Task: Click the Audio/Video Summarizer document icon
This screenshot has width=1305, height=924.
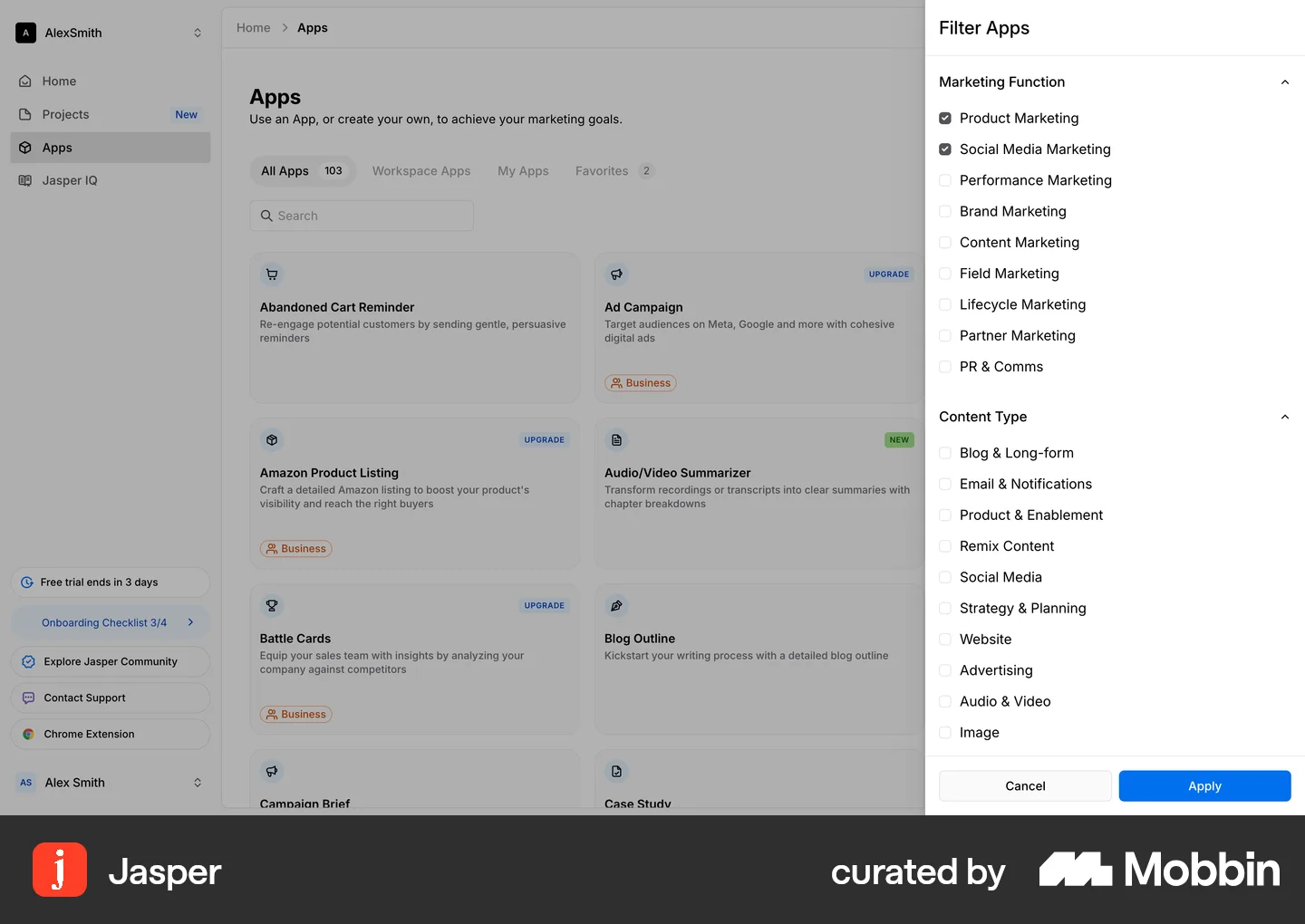Action: pos(616,440)
